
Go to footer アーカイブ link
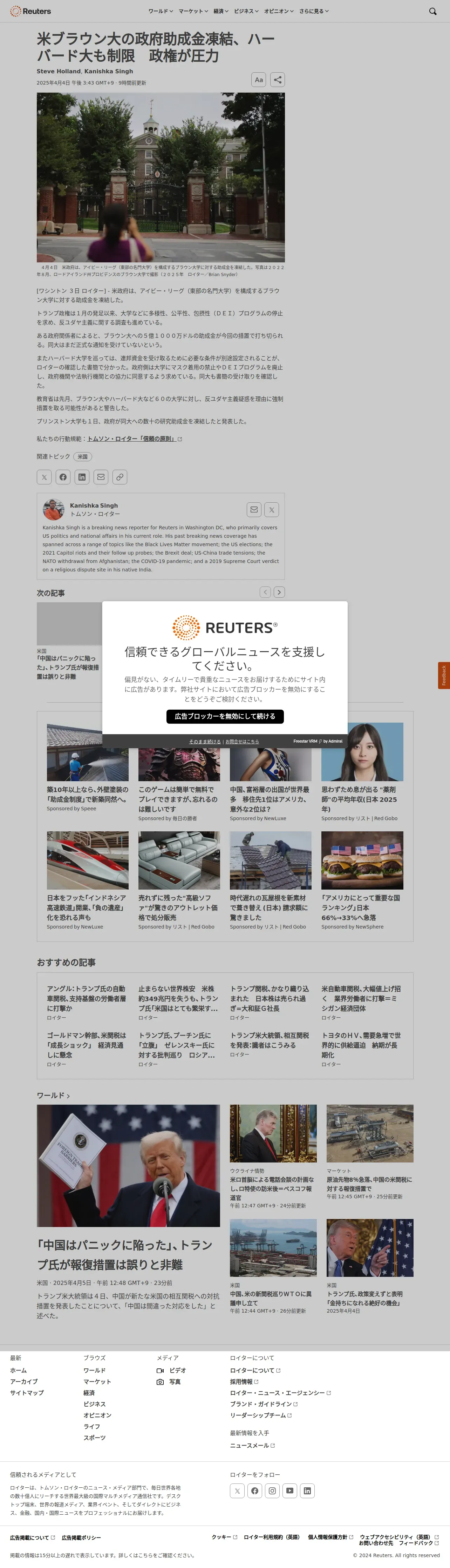tap(24, 1382)
